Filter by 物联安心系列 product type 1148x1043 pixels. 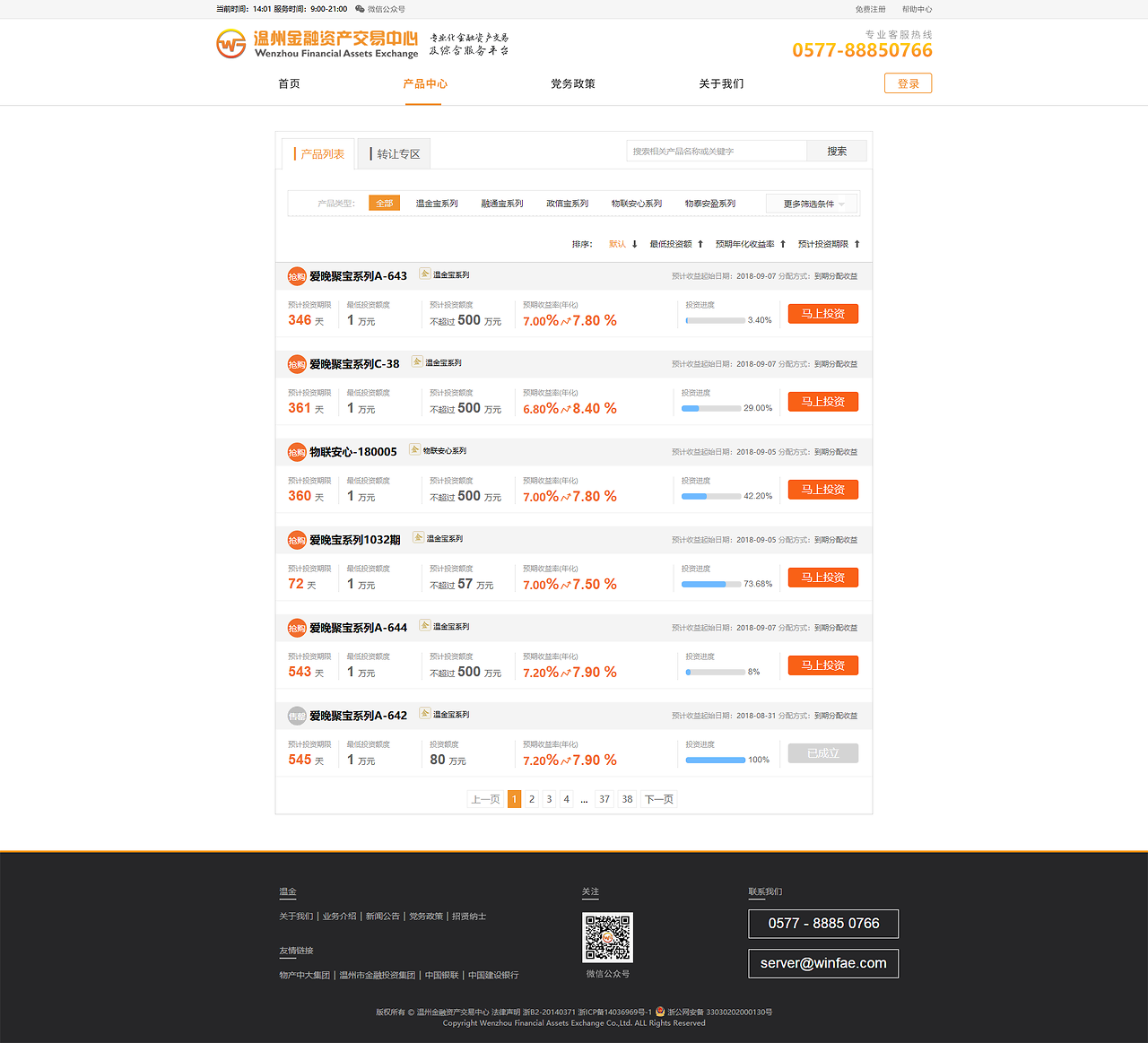(637, 204)
